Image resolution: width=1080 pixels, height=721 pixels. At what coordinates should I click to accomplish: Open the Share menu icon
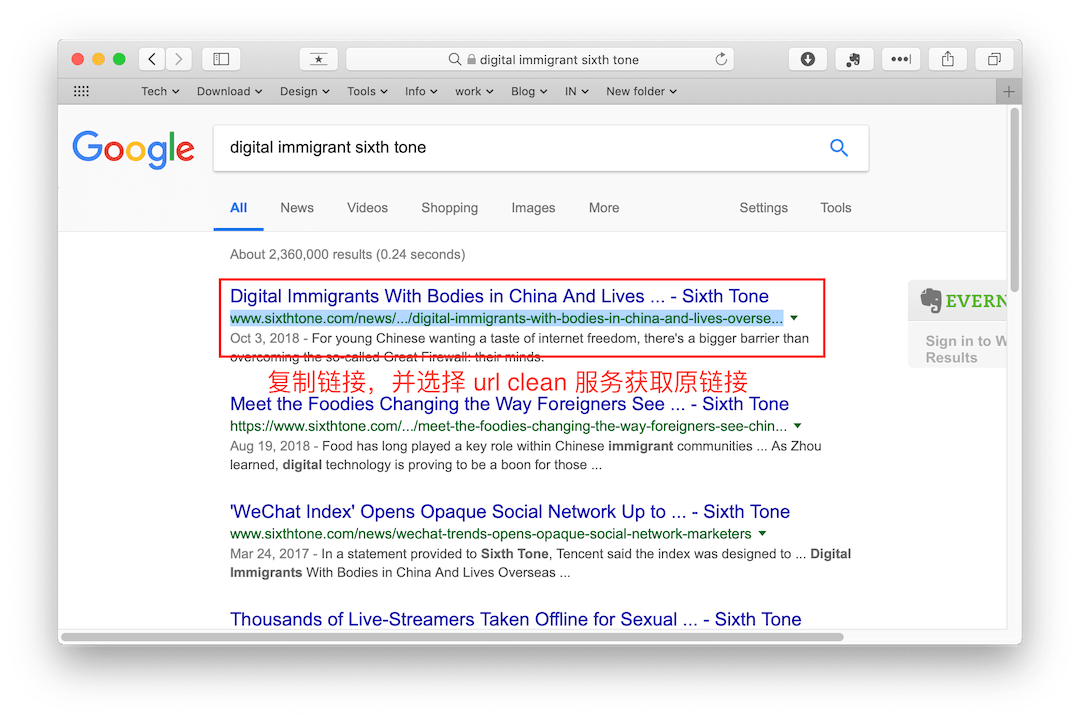click(x=948, y=59)
